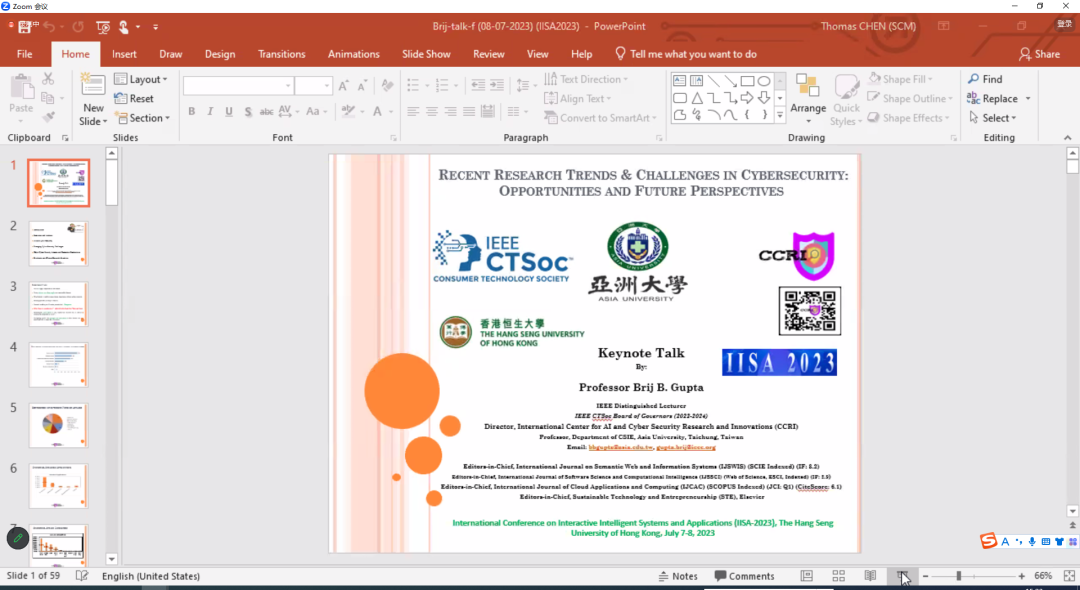Fit slide to current window
This screenshot has width=1080, height=590.
click(1069, 576)
